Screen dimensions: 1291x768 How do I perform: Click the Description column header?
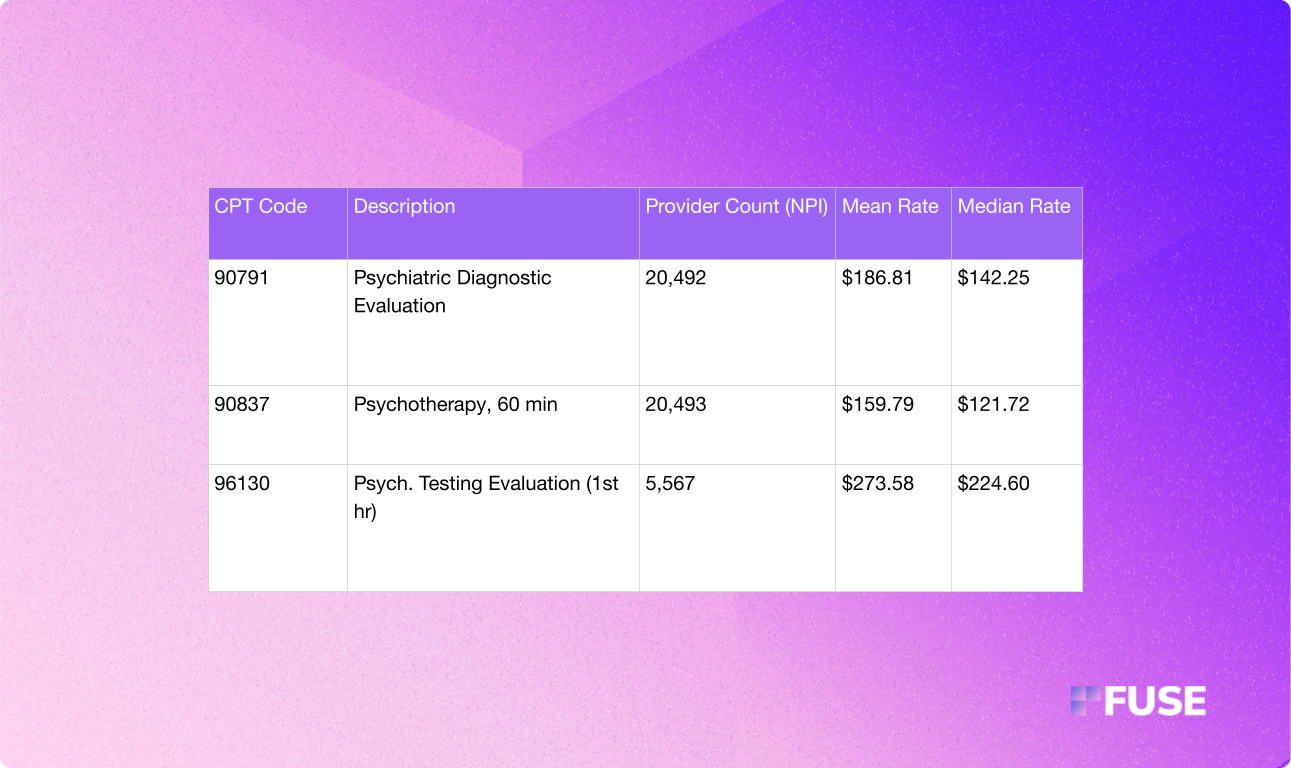[x=404, y=206]
